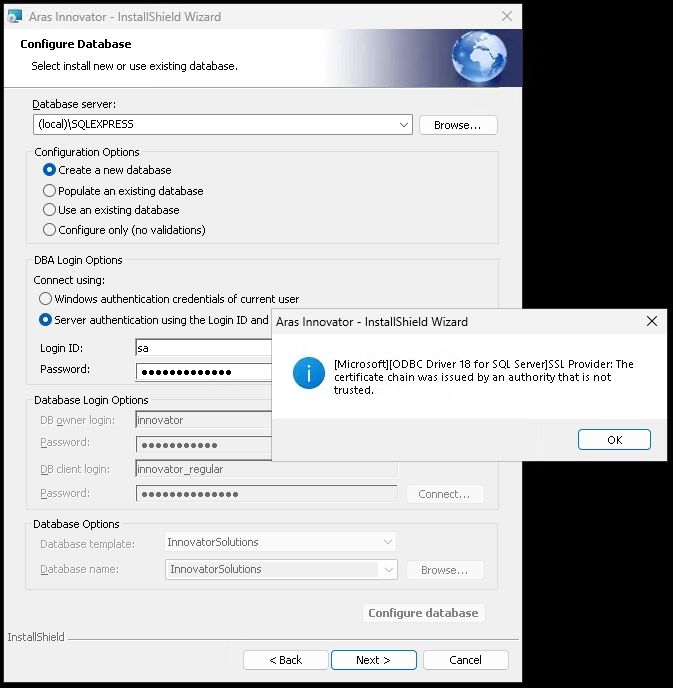Image resolution: width=673 pixels, height=688 pixels.
Task: Click the Configure database button
Action: click(423, 613)
